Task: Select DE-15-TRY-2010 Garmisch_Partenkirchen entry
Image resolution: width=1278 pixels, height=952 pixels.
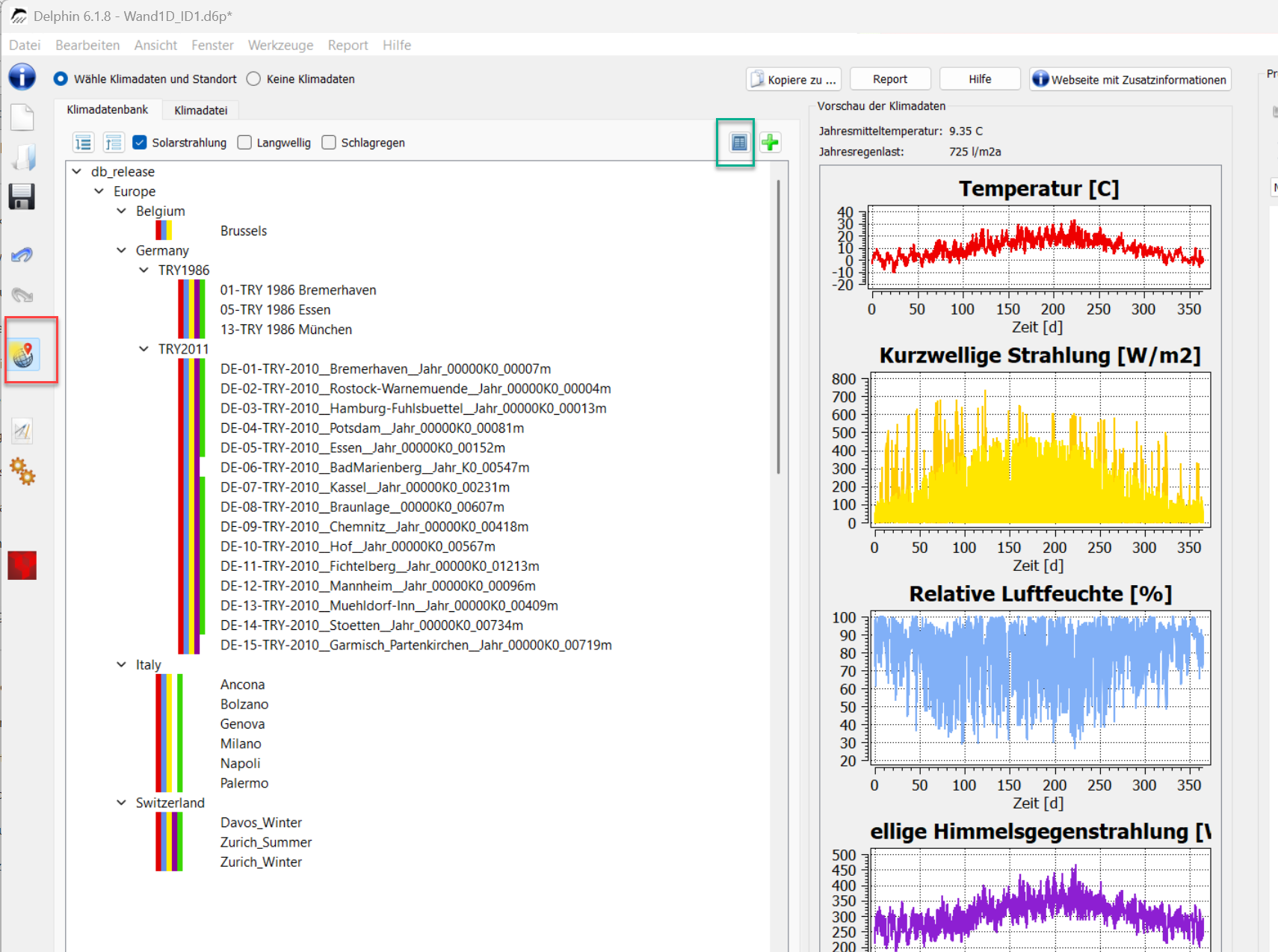Action: click(416, 645)
